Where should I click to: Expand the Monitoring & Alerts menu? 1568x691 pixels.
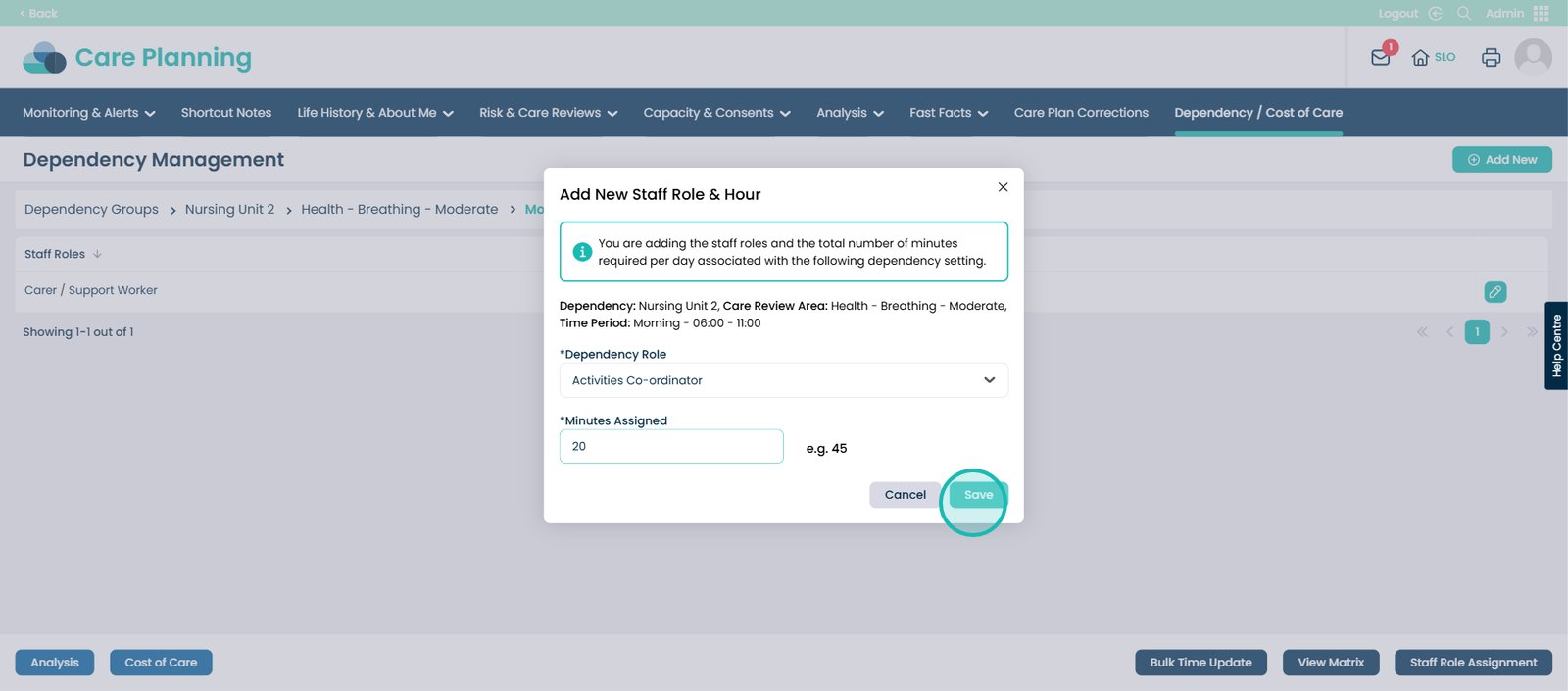pos(88,113)
